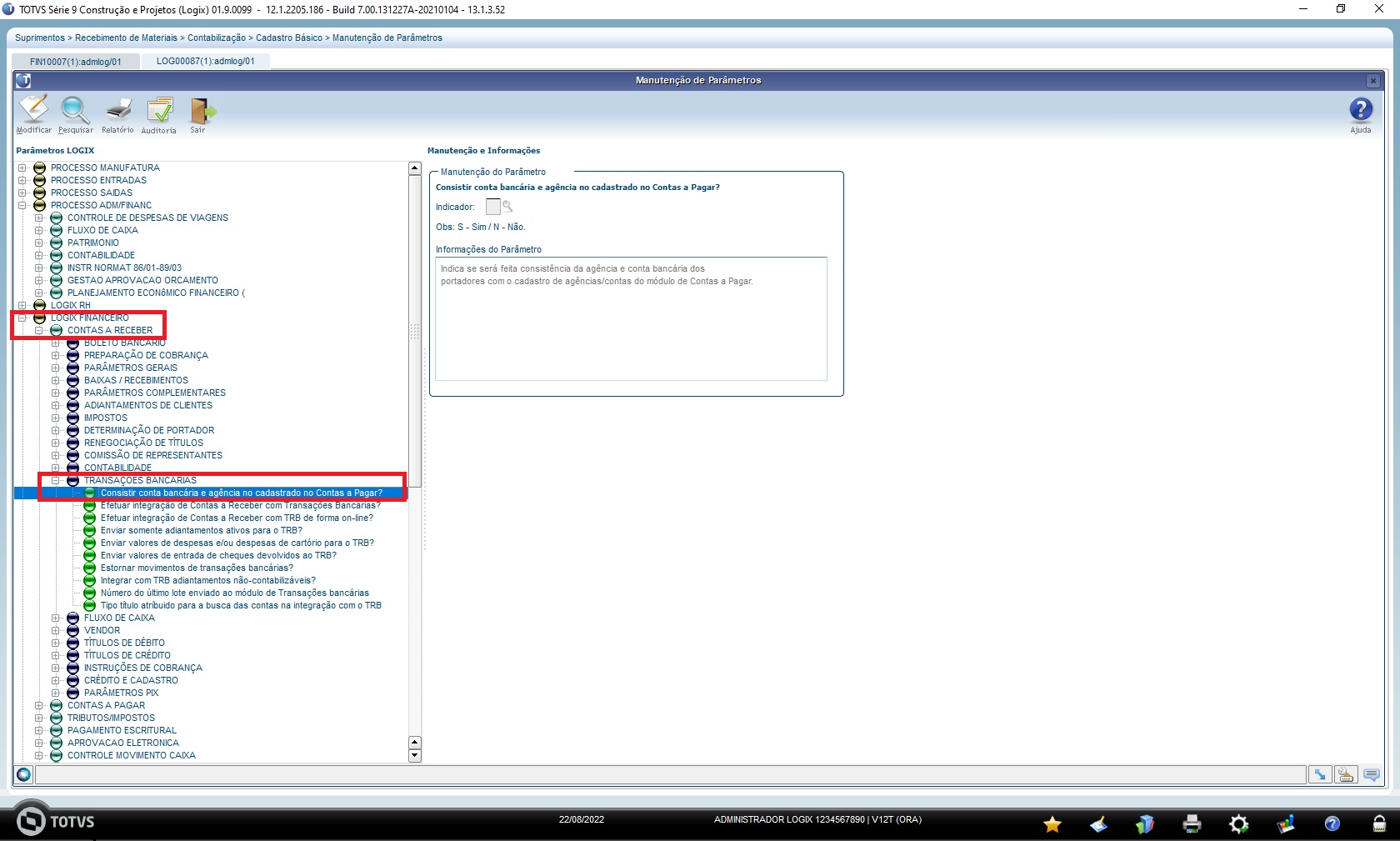
Task: Select 'Estornar movimentos de transações bancárias?' parameter
Action: [197, 568]
